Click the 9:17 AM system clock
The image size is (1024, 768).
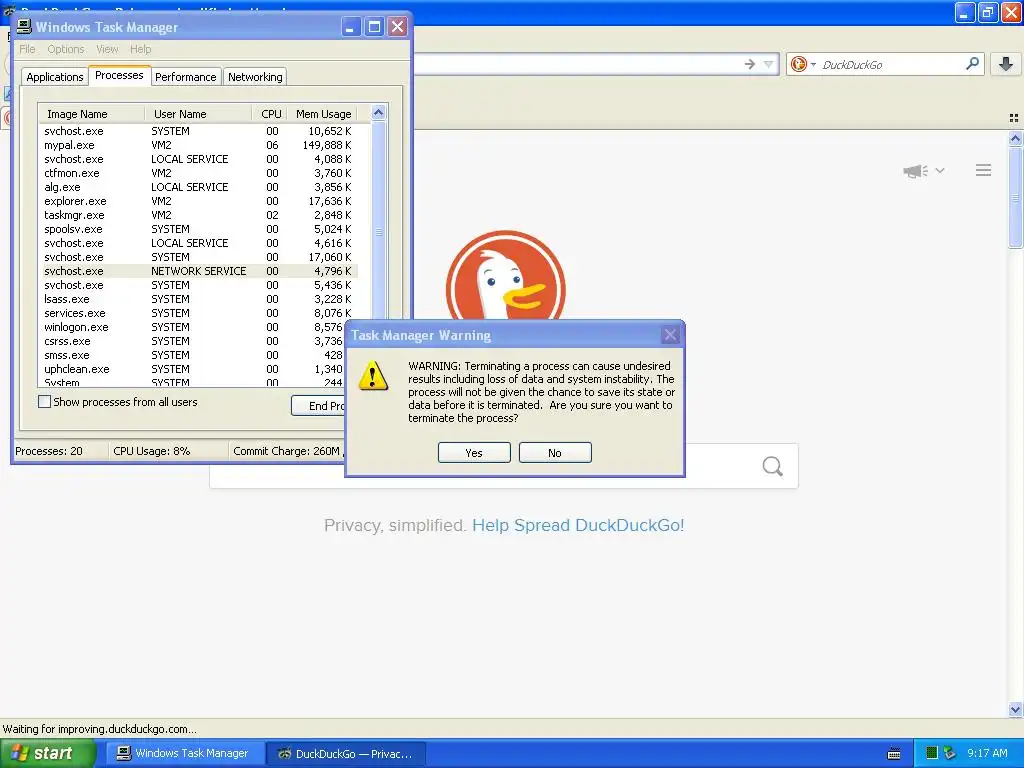click(987, 753)
